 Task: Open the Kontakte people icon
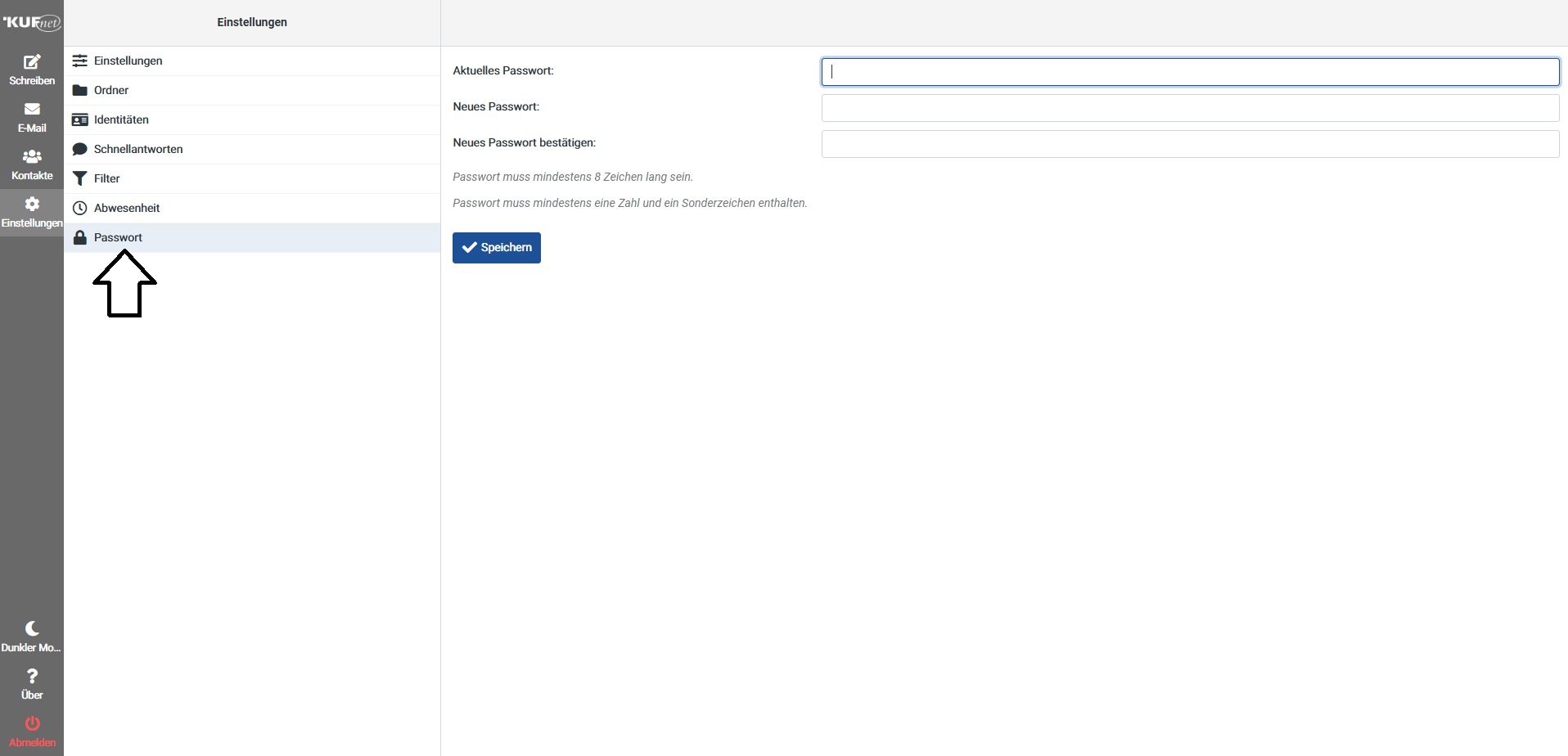[x=32, y=157]
